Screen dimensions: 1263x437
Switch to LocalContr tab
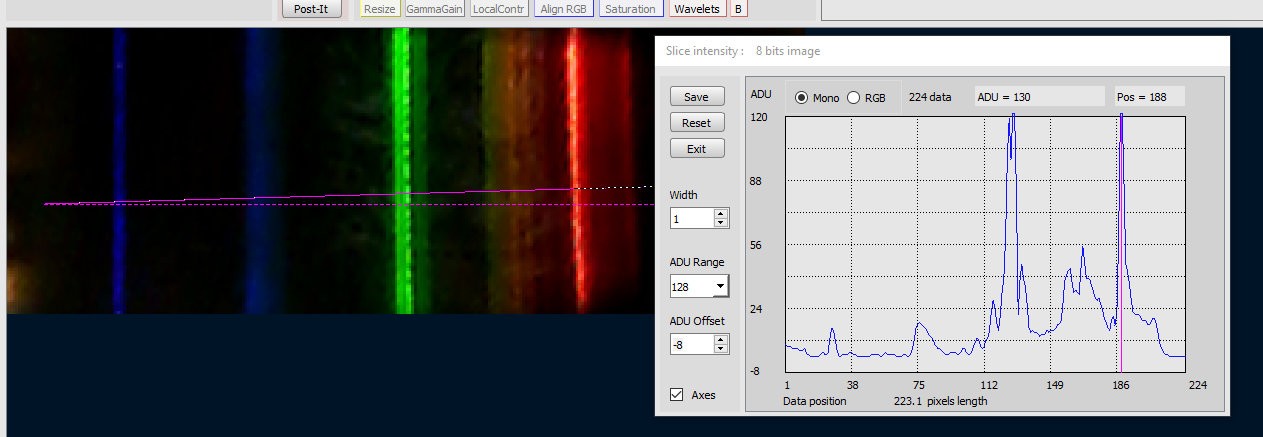(499, 9)
